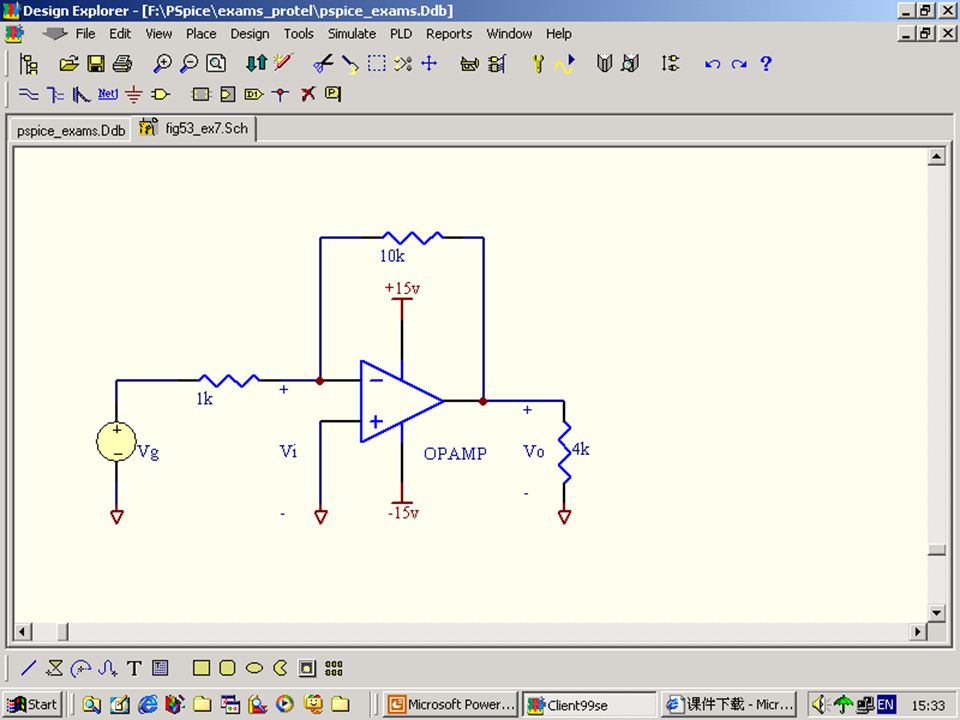This screenshot has width=960, height=720.
Task: Select the Place Net Label tool
Action: 107,94
